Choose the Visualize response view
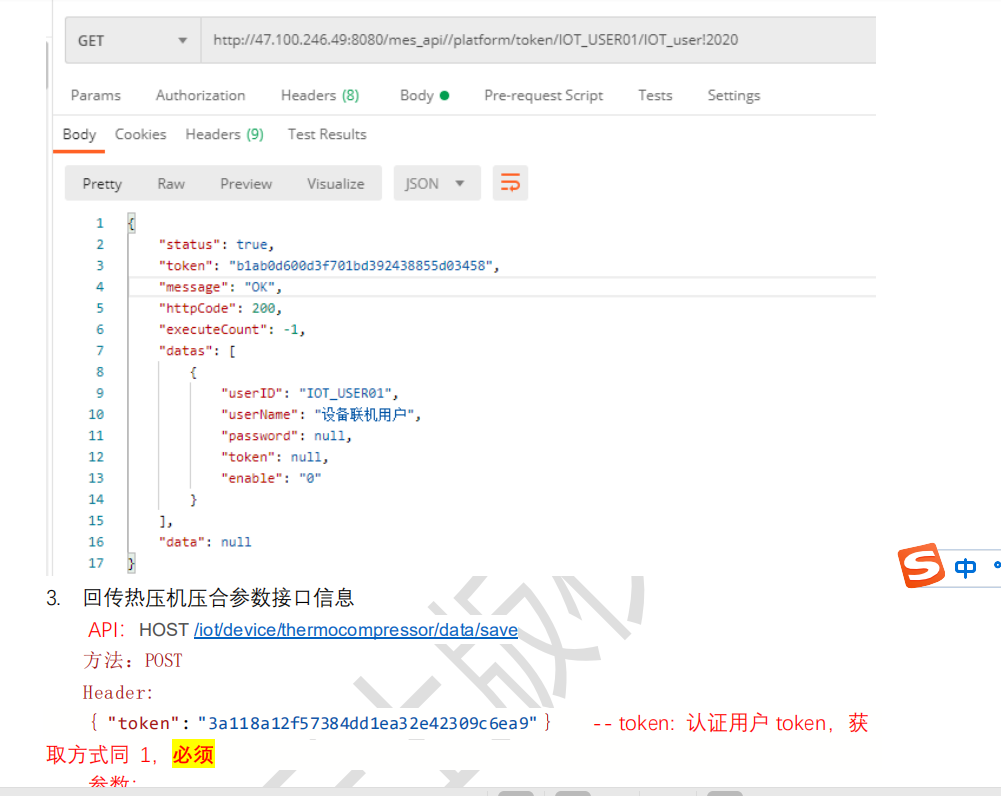Screen dimensions: 1001x796 [336, 184]
